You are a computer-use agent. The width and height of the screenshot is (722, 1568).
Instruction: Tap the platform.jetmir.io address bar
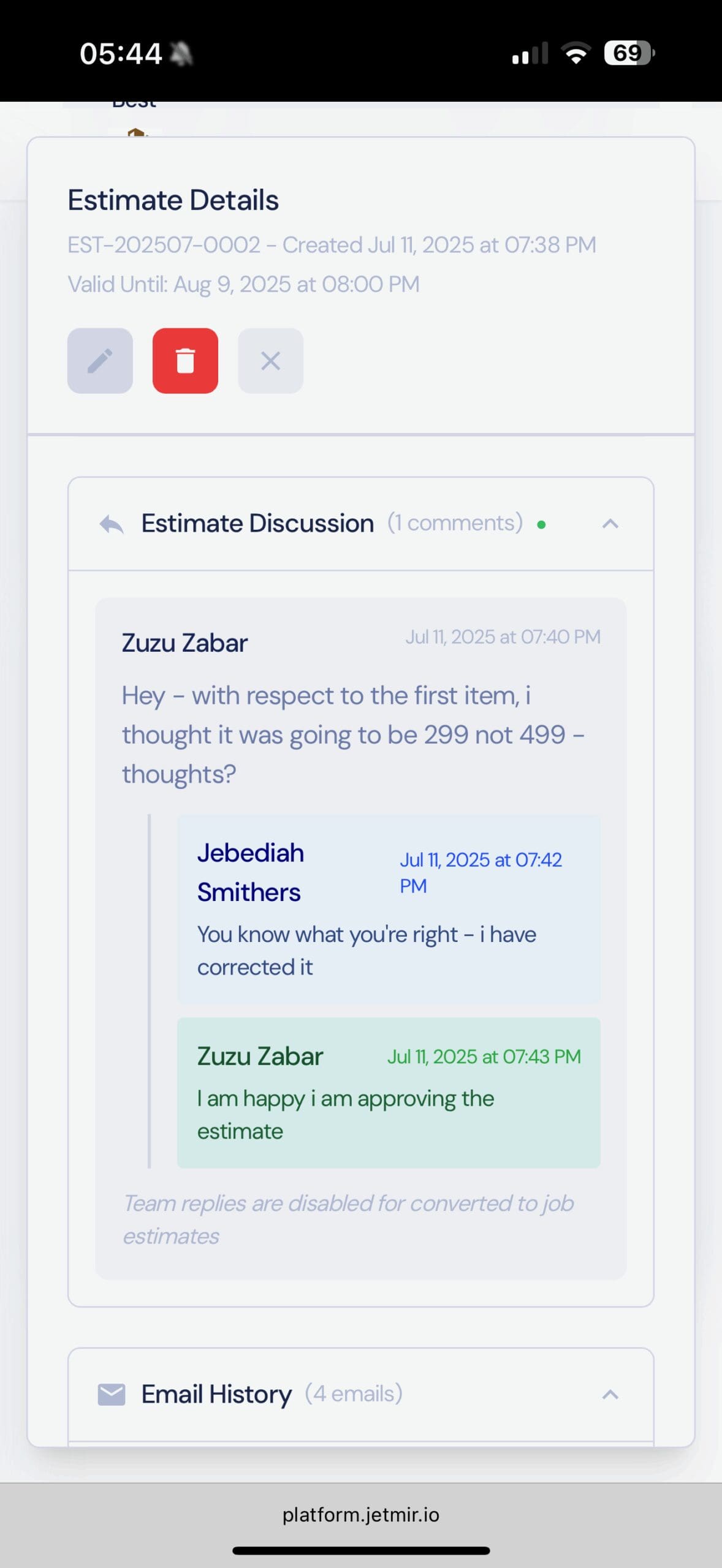(360, 1515)
